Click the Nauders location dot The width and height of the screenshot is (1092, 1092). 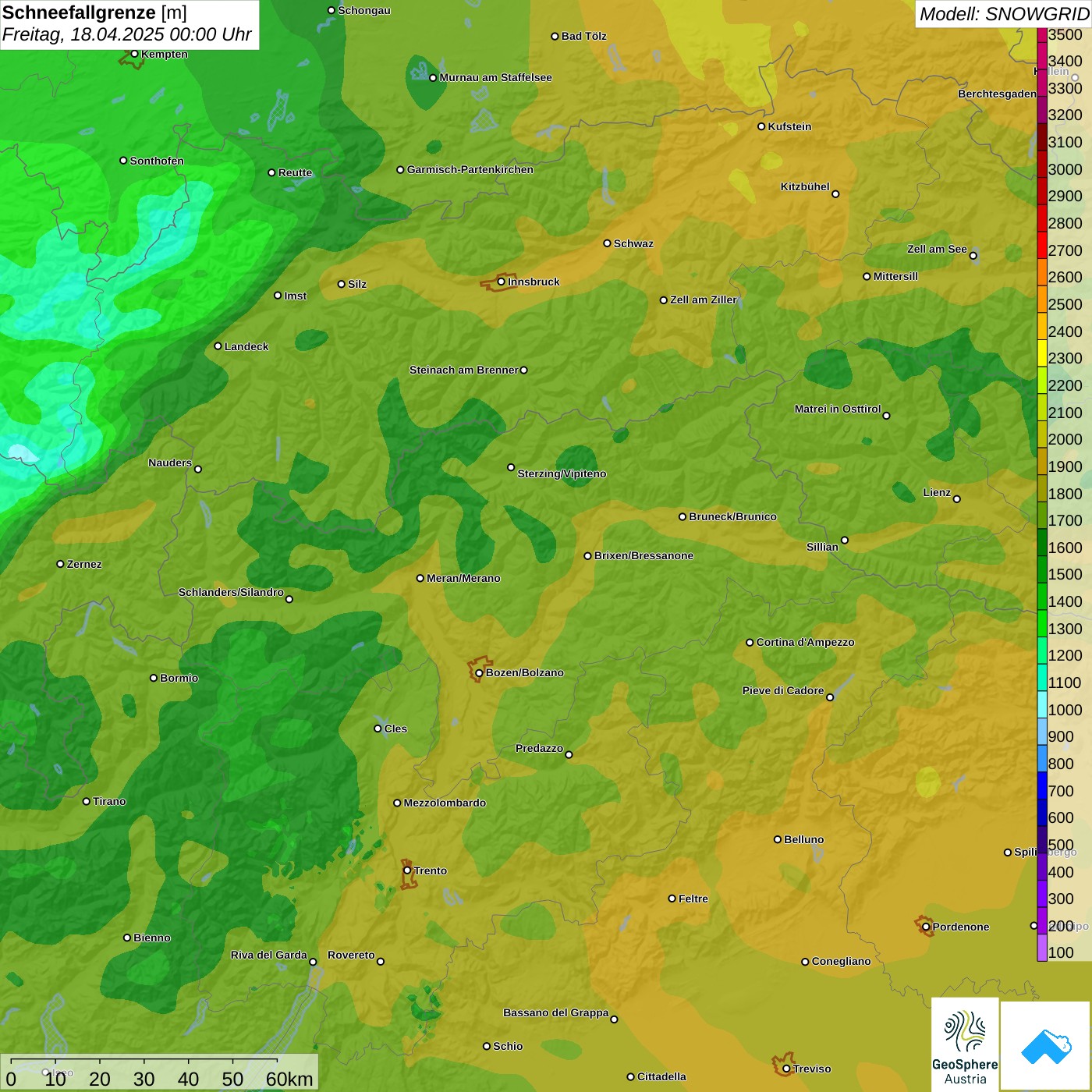click(x=198, y=469)
